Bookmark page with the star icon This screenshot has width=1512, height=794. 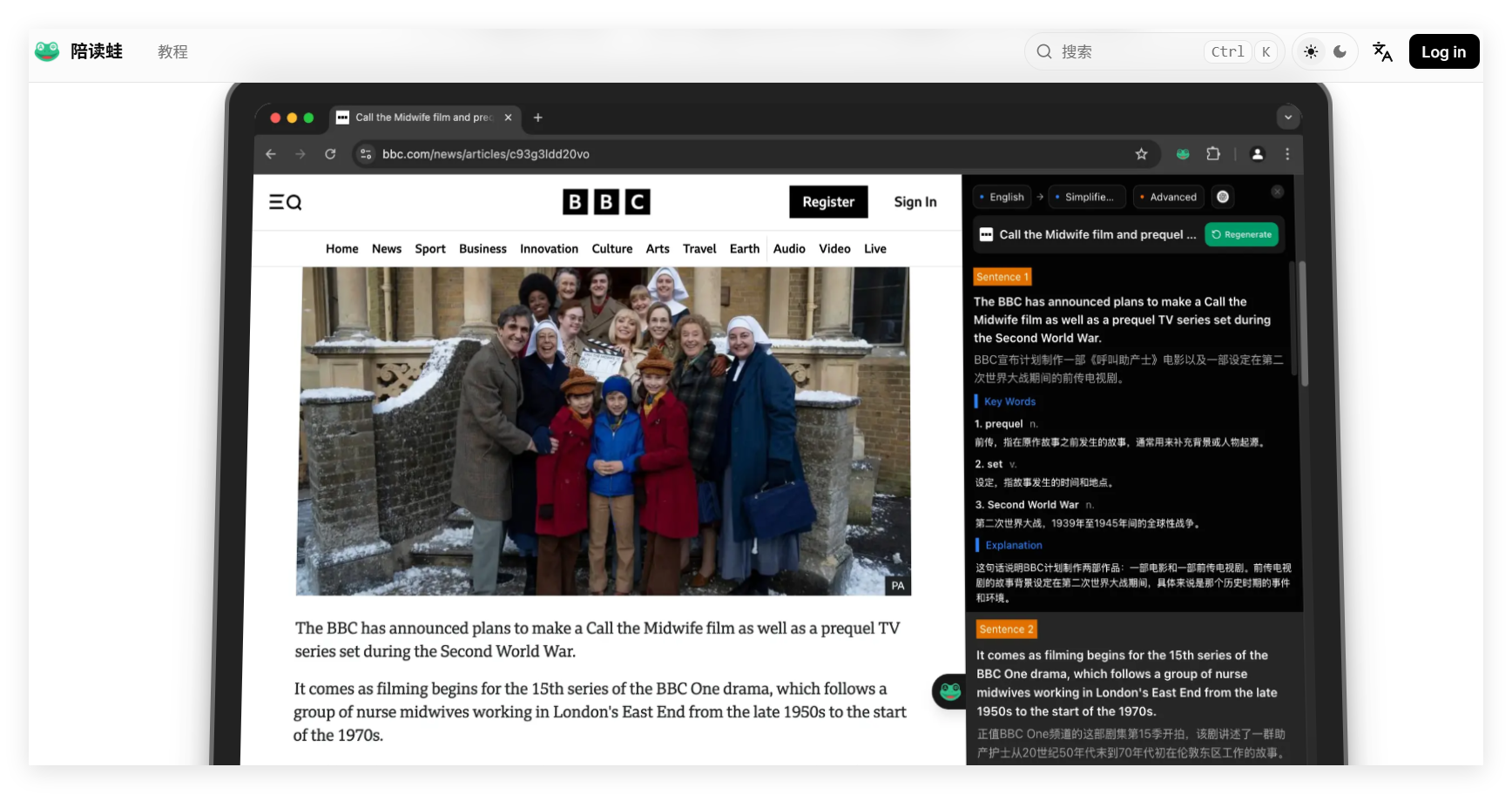point(1142,154)
